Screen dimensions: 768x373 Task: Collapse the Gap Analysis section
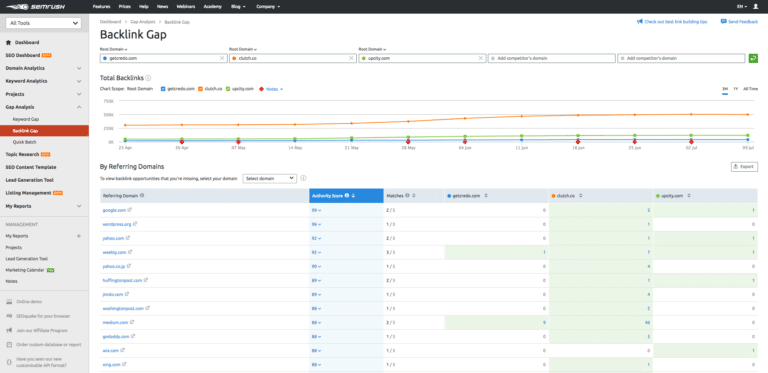pos(79,107)
